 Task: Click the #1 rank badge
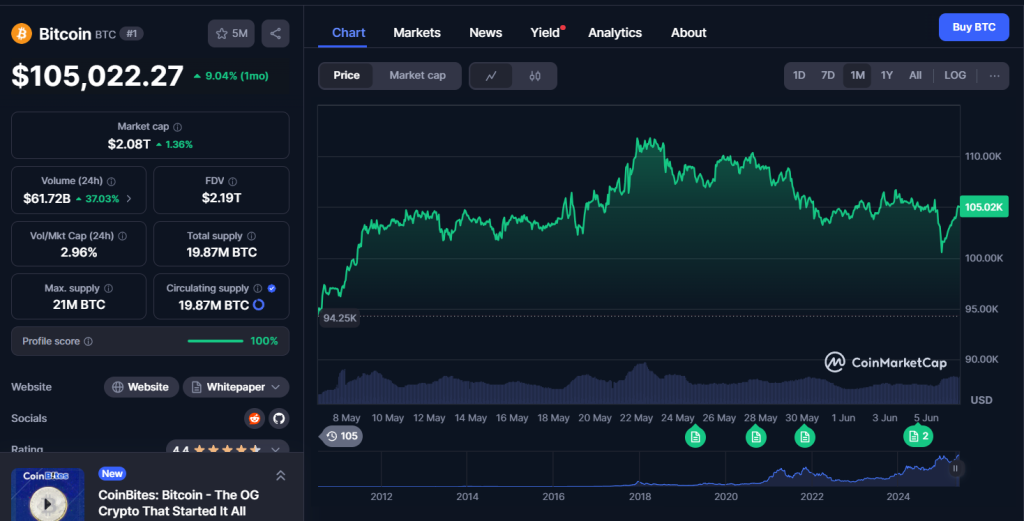[x=131, y=34]
